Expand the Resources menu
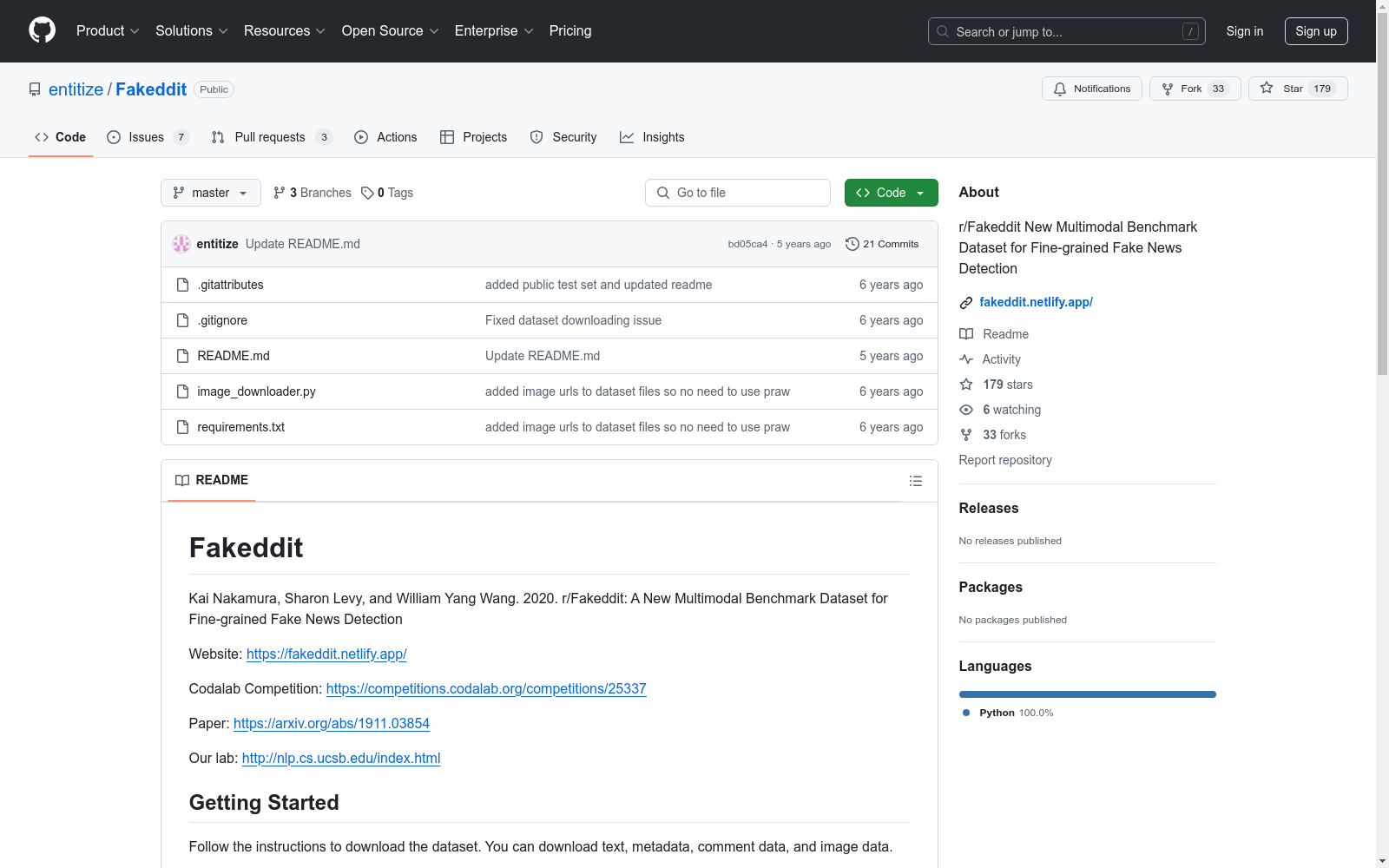 [285, 31]
